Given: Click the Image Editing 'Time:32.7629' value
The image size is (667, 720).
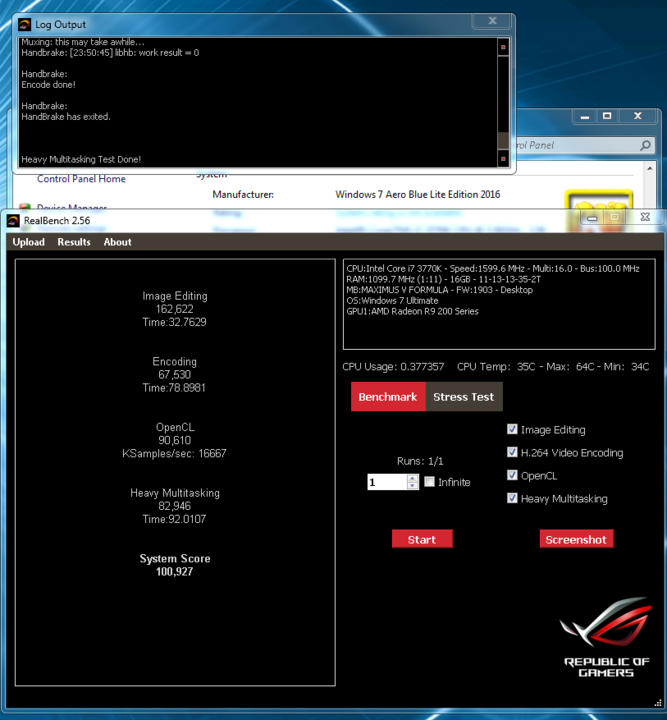Looking at the screenshot, I should pos(174,322).
